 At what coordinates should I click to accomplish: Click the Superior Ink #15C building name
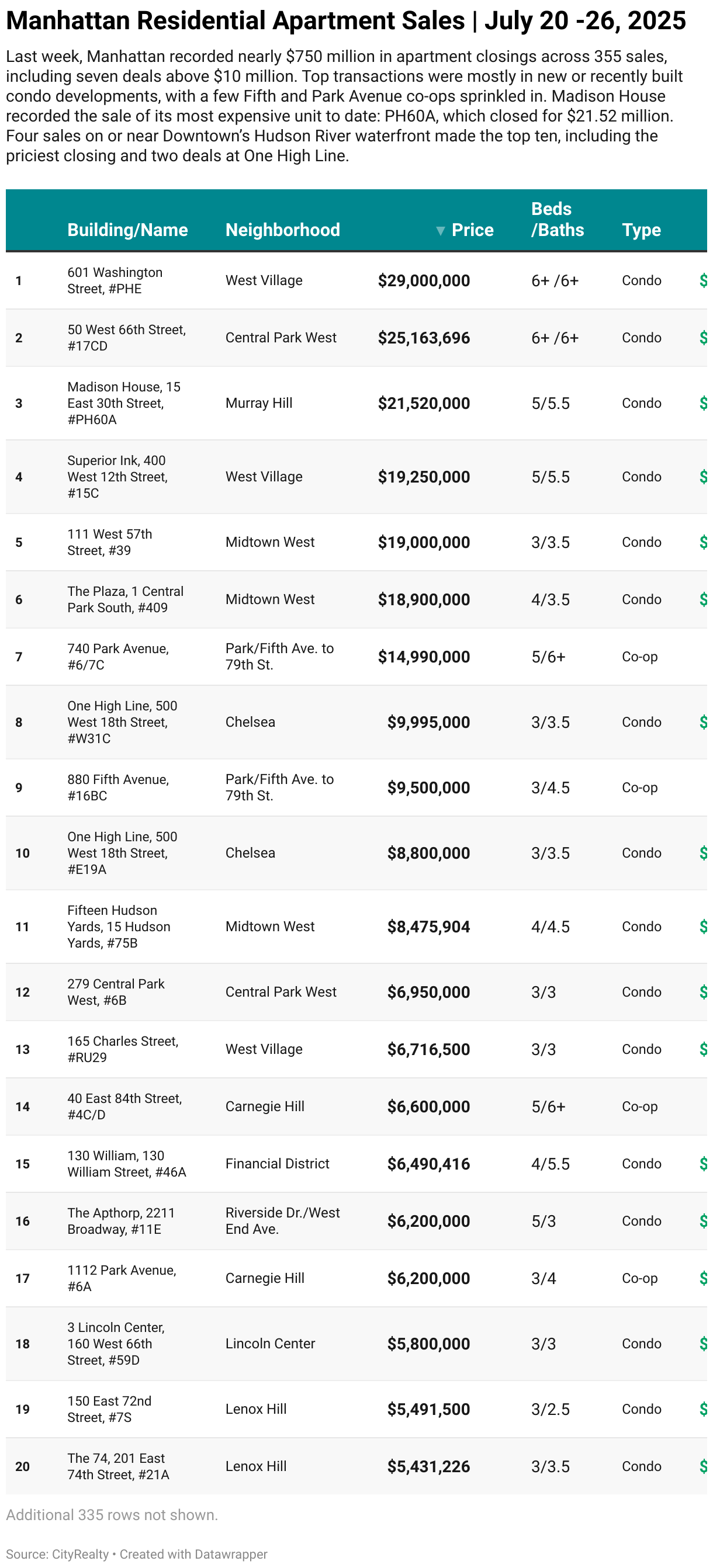117,477
